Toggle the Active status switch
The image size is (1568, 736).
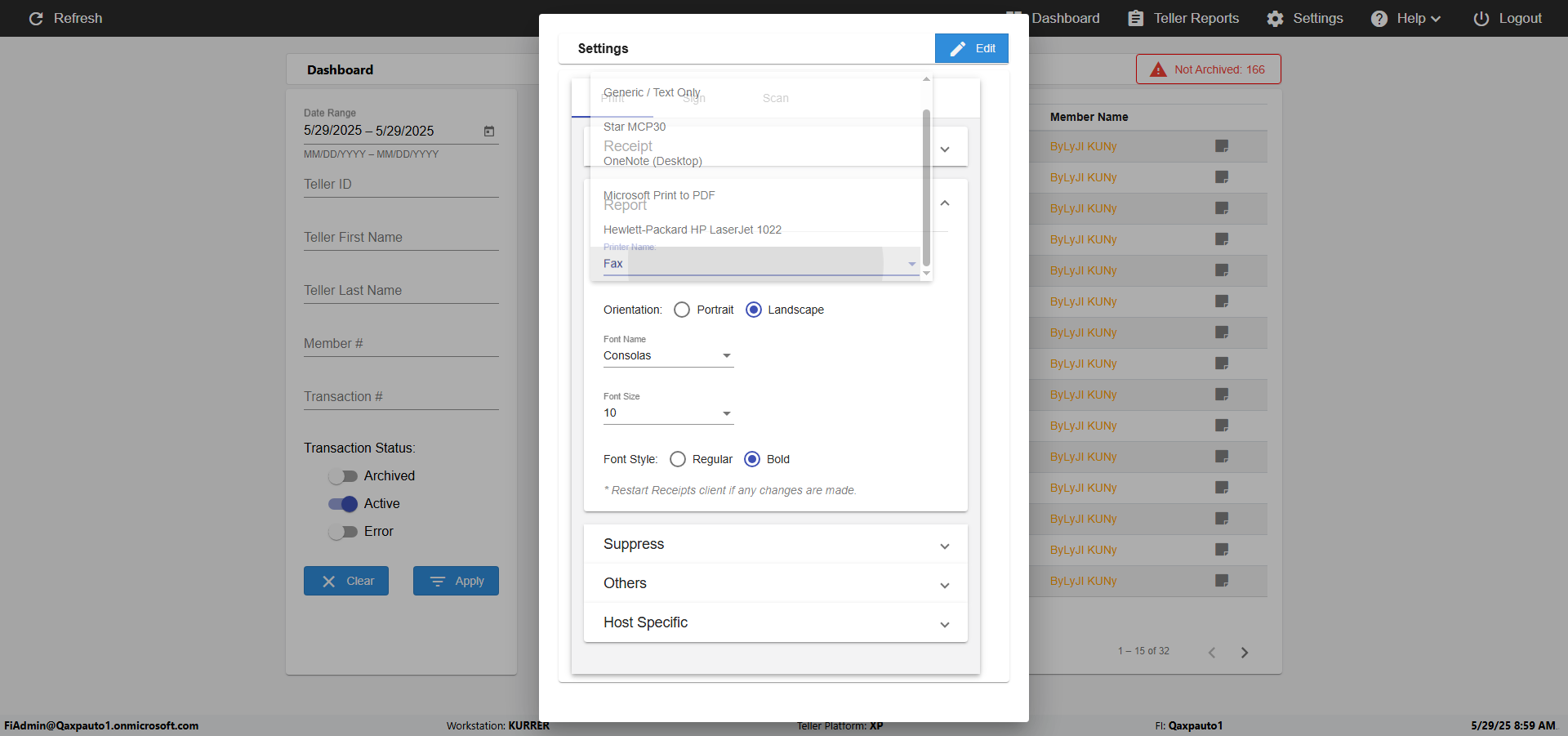[343, 504]
